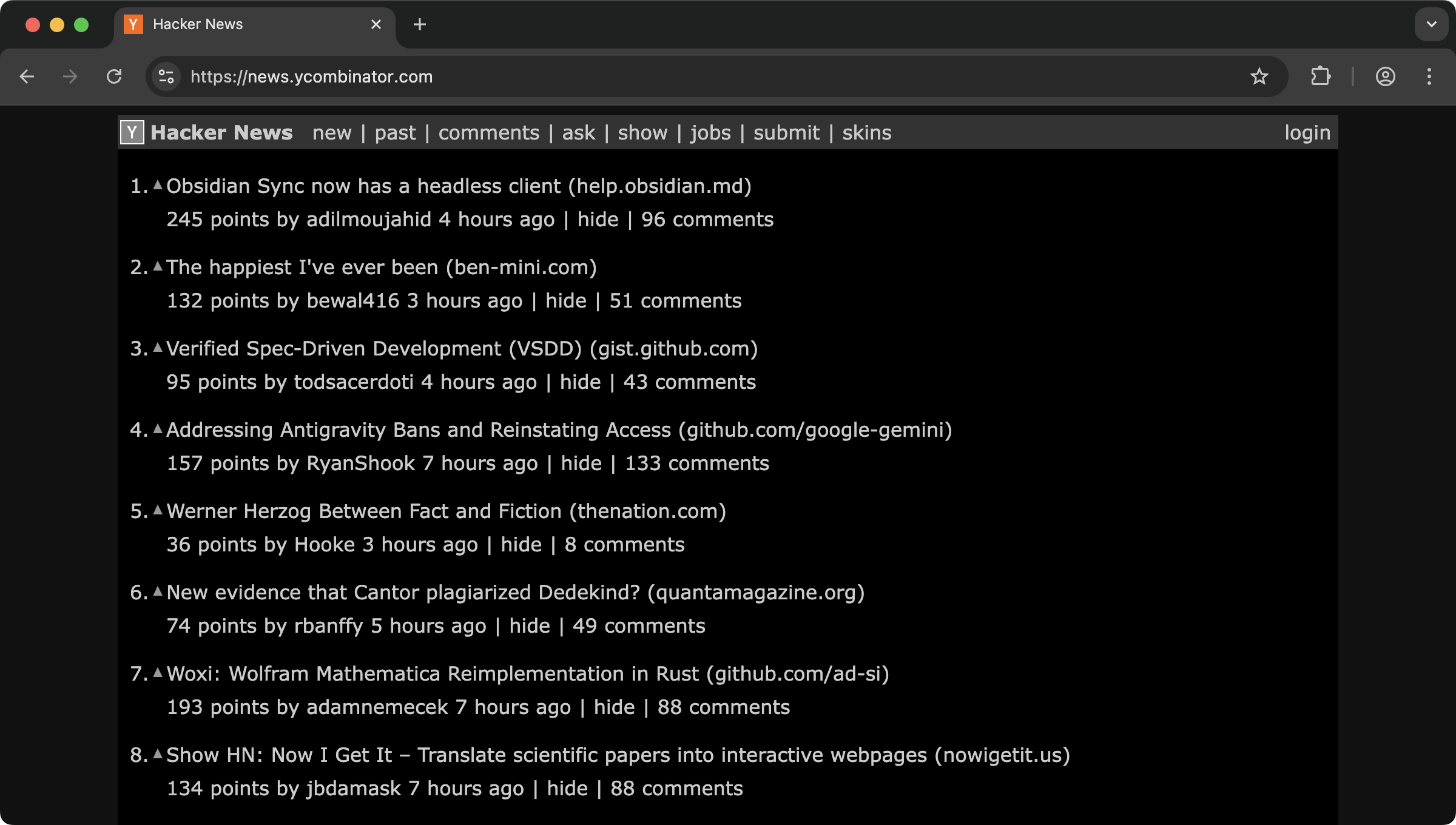Open the browser extensions puzzle icon
Image resolution: width=1456 pixels, height=825 pixels.
(1320, 76)
